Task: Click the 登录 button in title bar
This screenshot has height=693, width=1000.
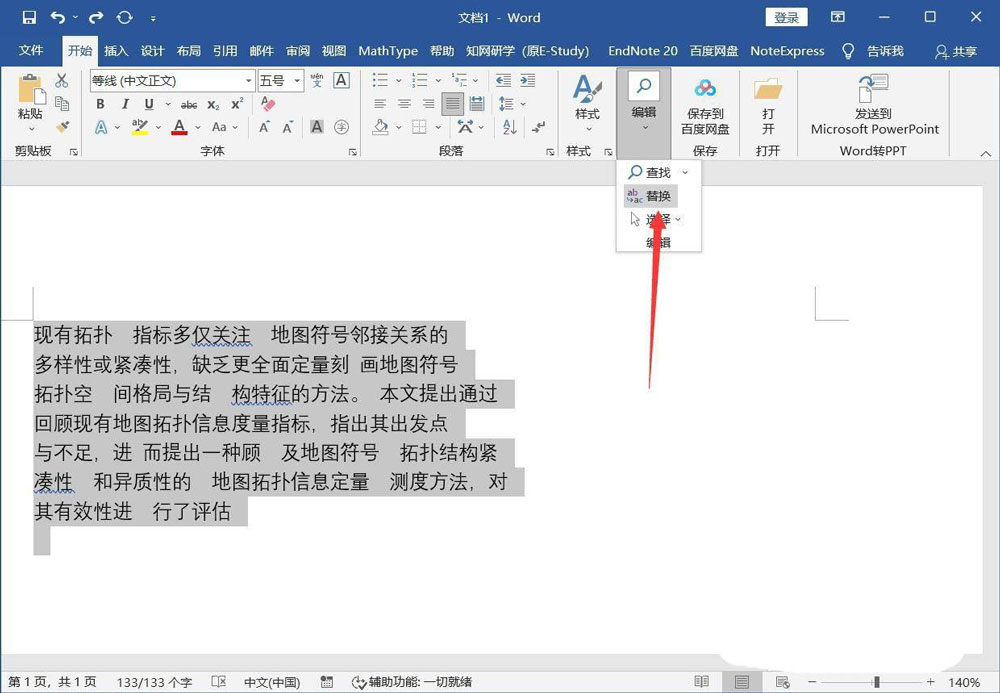Action: (787, 17)
